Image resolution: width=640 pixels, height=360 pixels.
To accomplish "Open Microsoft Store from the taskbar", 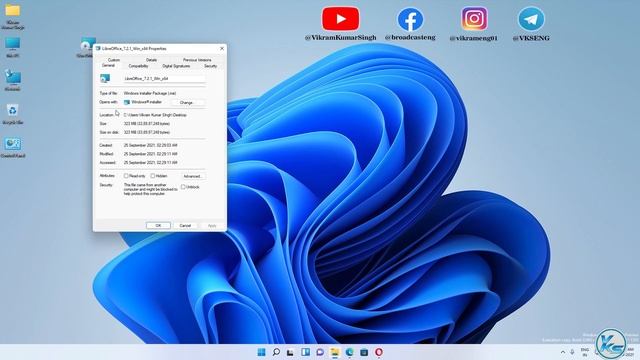I will (364, 352).
